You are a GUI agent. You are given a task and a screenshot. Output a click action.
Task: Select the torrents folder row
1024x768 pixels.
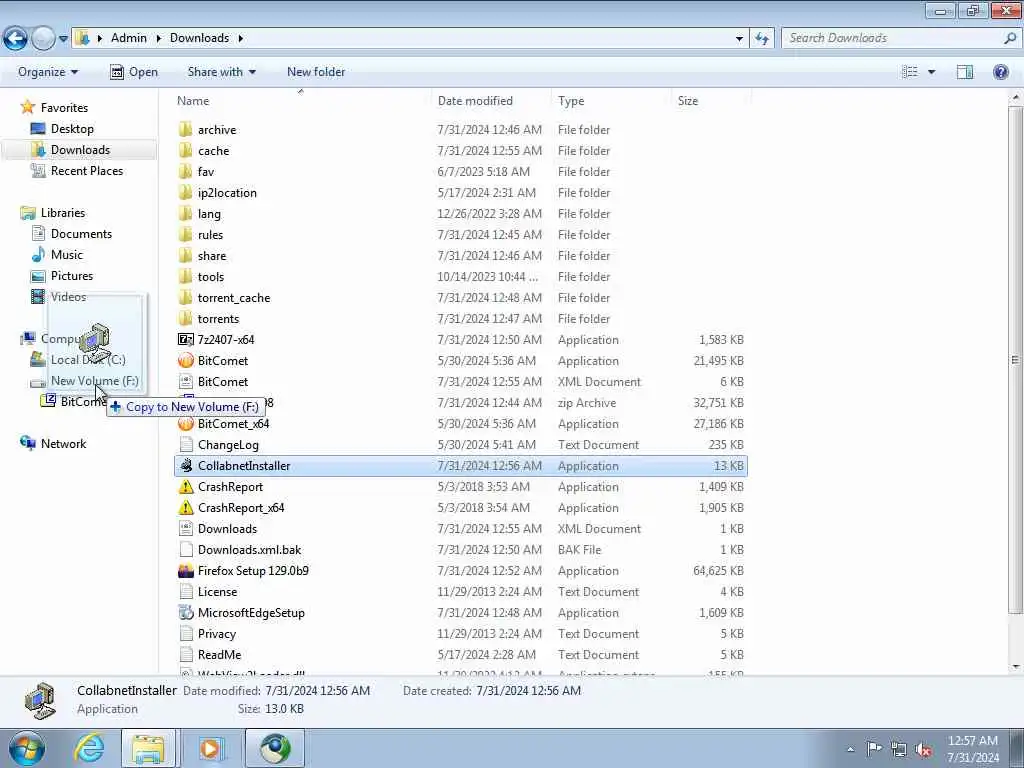[x=460, y=319]
